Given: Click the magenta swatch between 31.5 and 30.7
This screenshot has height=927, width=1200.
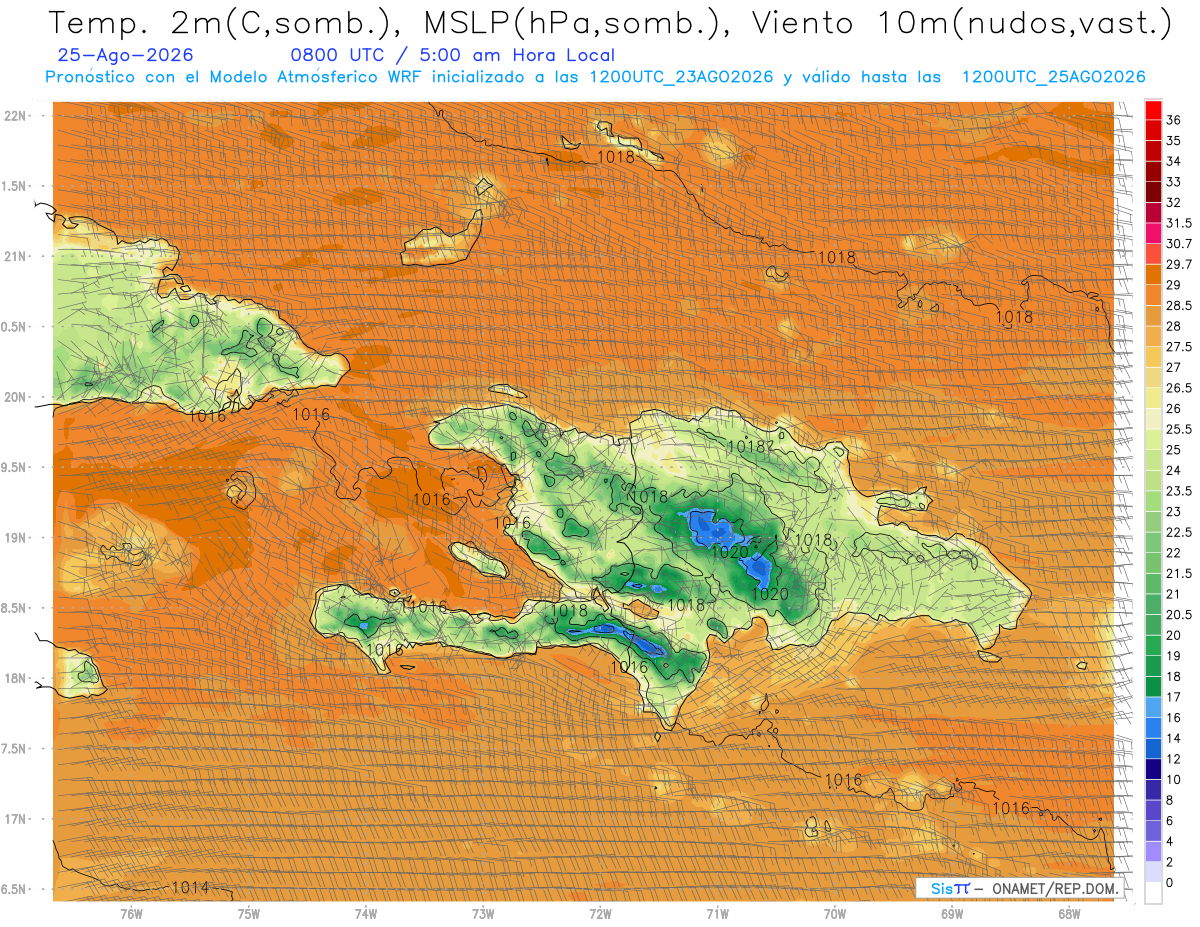Looking at the screenshot, I should 1153,233.
